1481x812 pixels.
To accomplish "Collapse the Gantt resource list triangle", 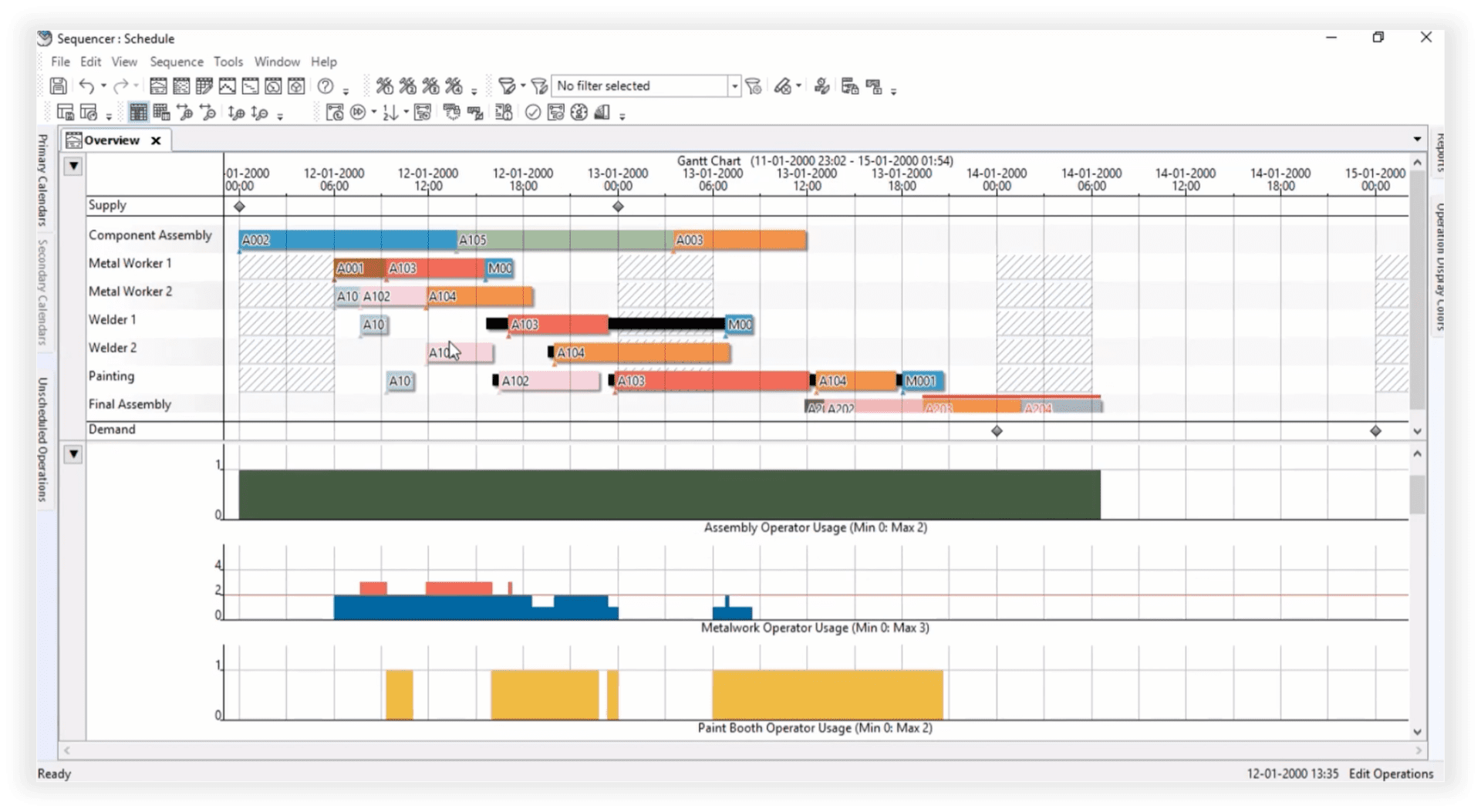I will [73, 166].
